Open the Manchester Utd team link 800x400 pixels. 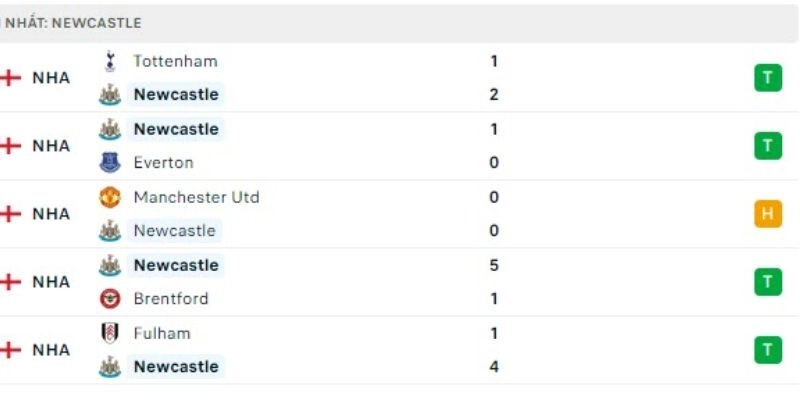click(x=196, y=197)
